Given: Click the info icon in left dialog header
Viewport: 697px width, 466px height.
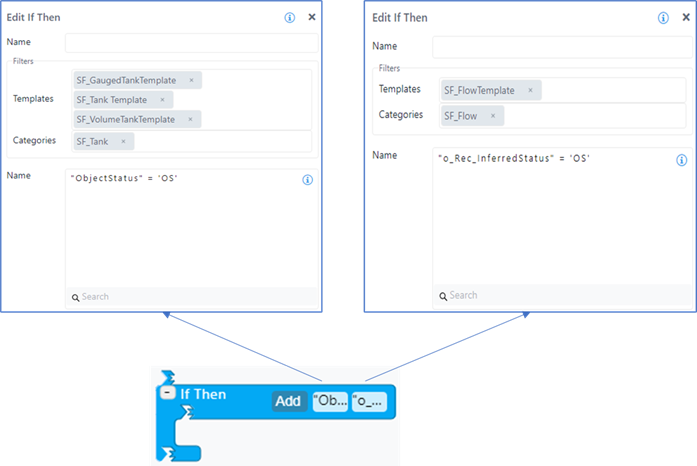Looking at the screenshot, I should coord(290,18).
